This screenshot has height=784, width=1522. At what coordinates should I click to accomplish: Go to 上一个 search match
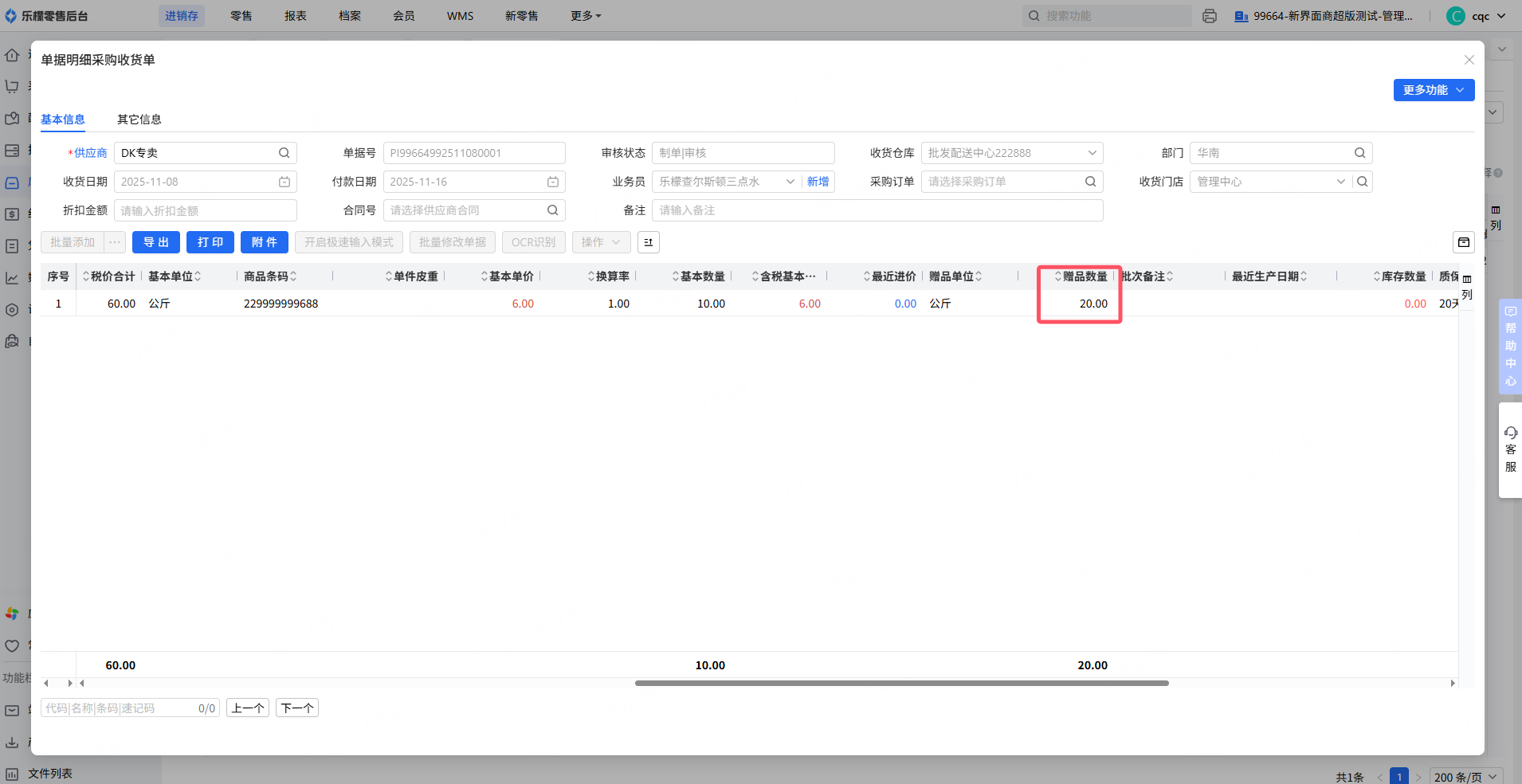(248, 708)
